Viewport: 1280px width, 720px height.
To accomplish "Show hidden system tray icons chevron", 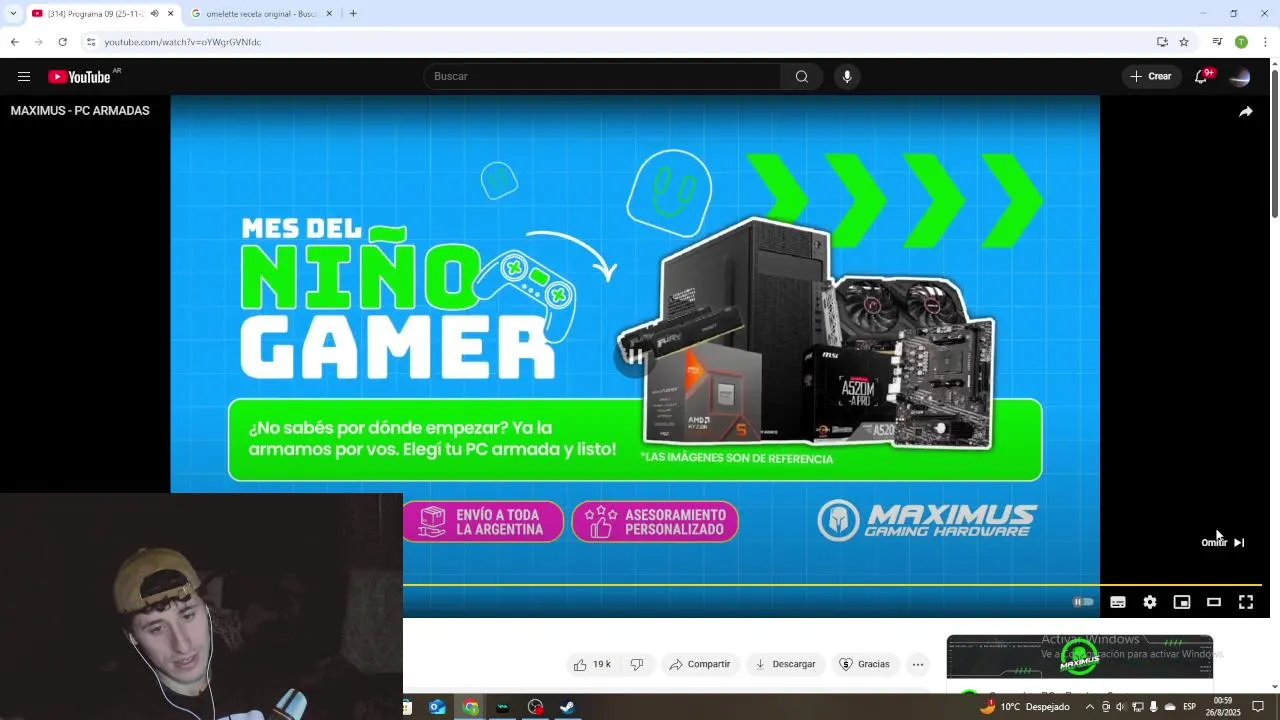I will [x=1090, y=707].
